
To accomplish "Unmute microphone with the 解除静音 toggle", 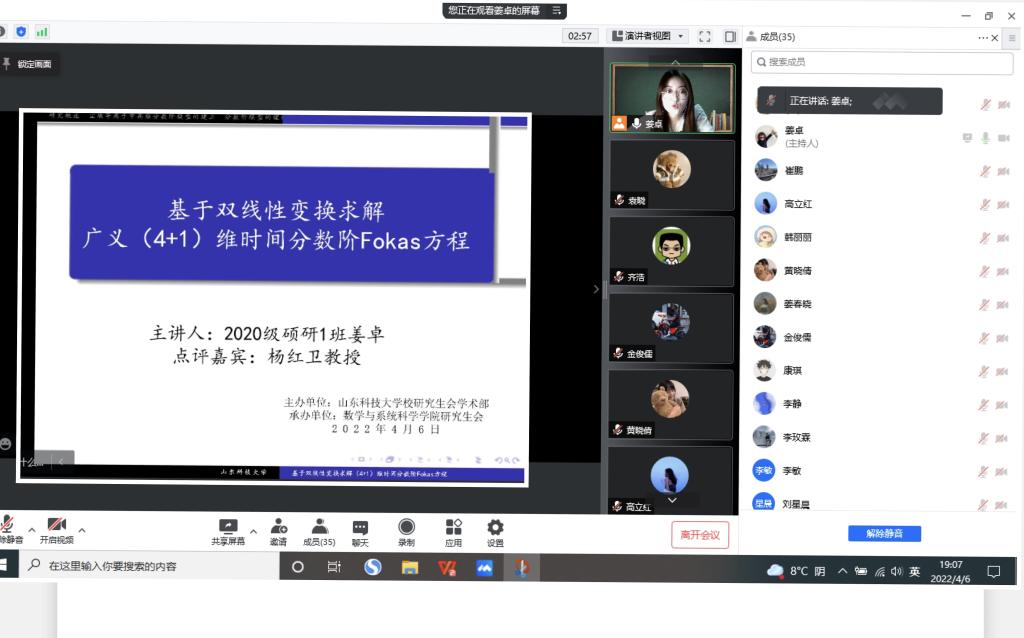I will point(6,525).
